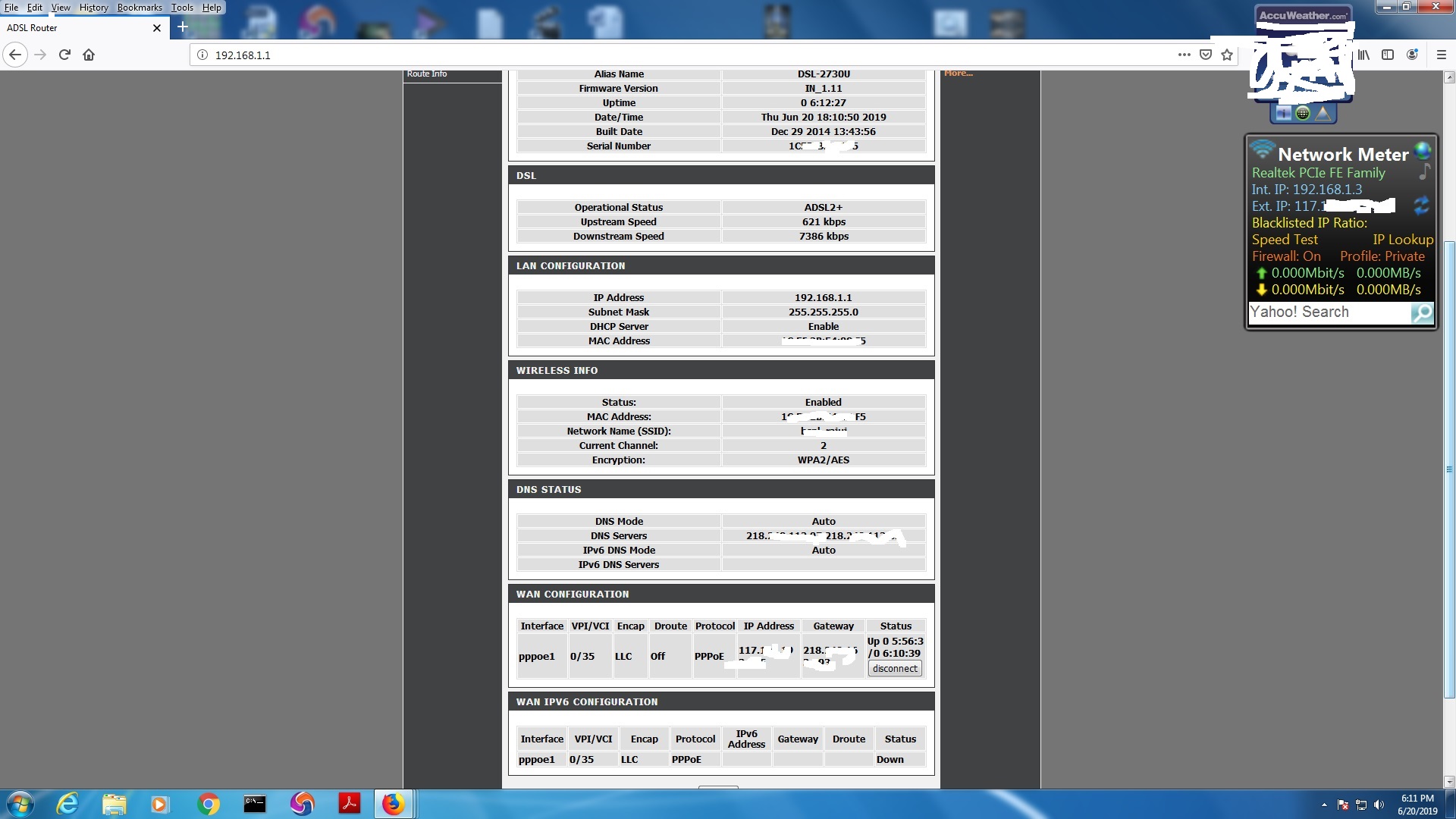Click Route Info in router sidebar
1456x819 pixels.
[427, 74]
